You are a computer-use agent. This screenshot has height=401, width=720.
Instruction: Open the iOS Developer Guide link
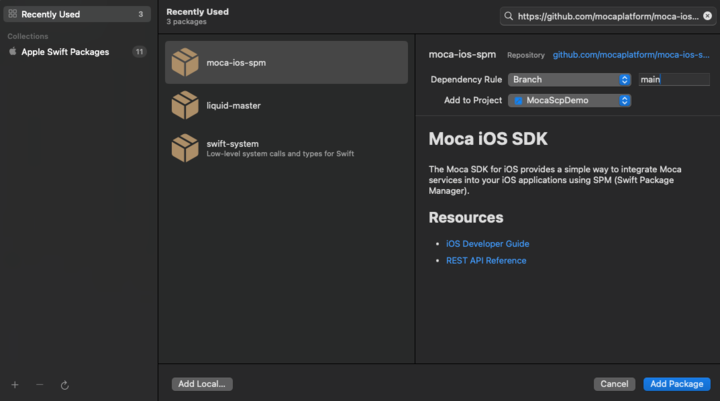[487, 244]
